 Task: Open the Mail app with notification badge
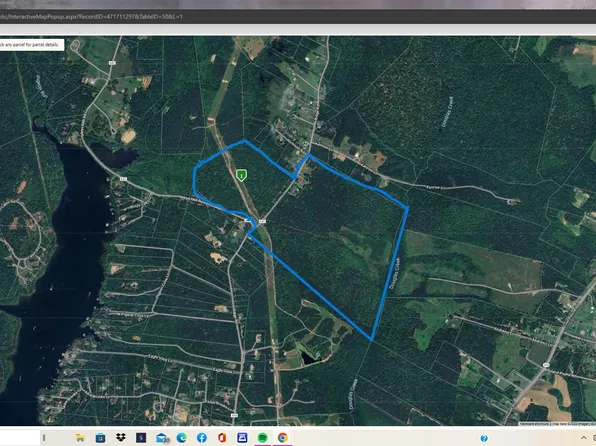pos(162,438)
